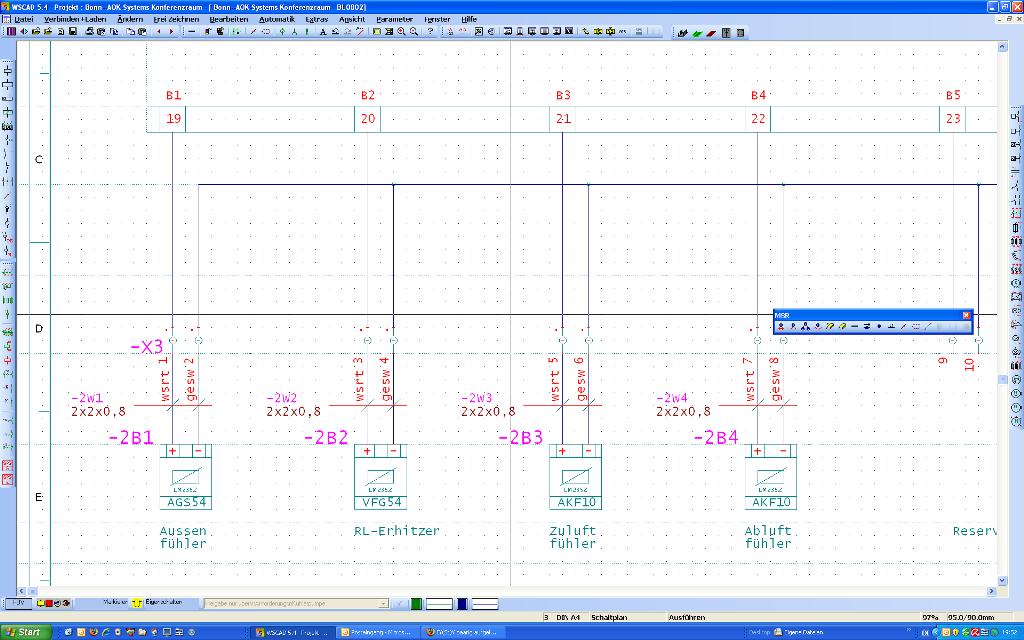This screenshot has width=1024, height=640.
Task: Select the text tool letter A icon
Action: coord(323,31)
